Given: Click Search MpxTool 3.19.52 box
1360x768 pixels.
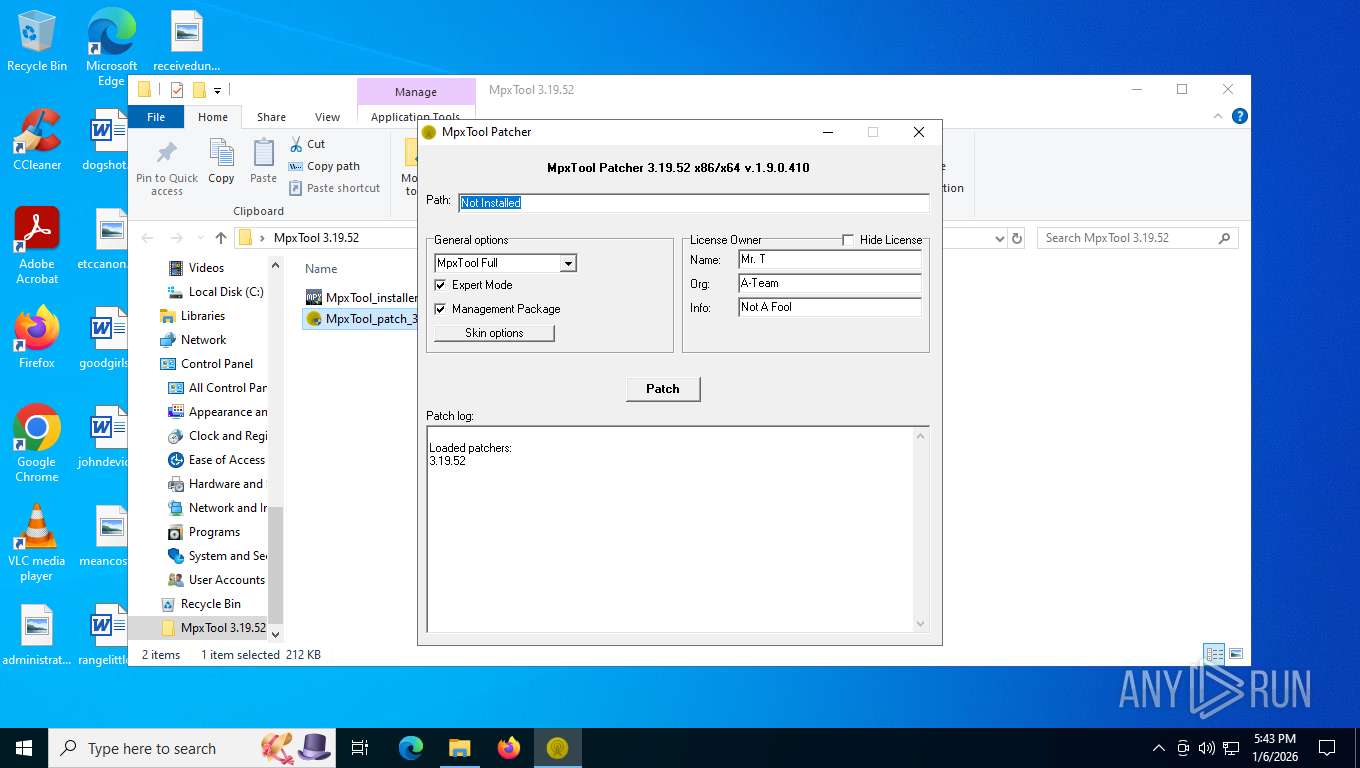Looking at the screenshot, I should point(1137,238).
